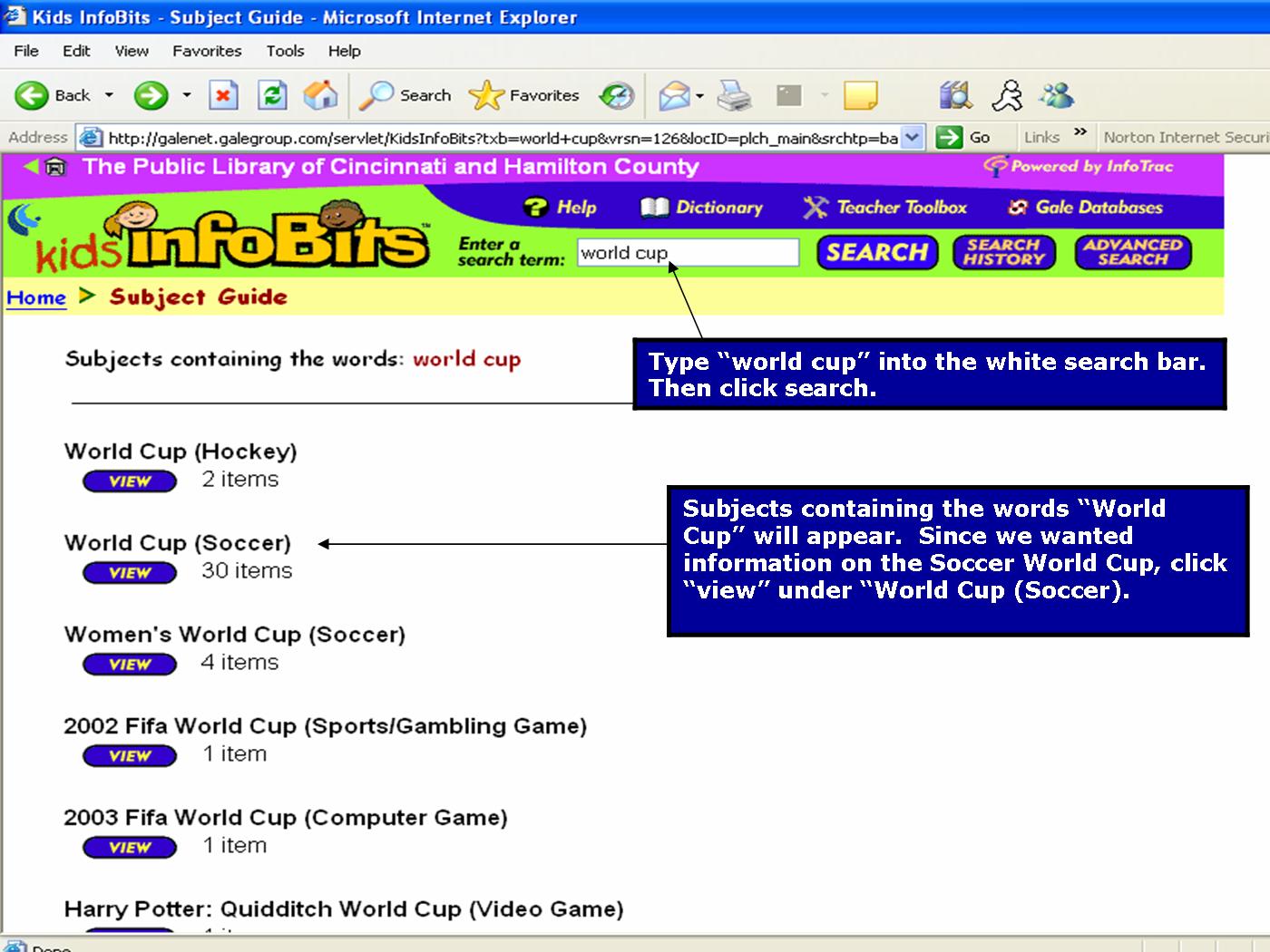Click the Home breadcrumb link
Viewport: 1270px width, 952px height.
(36, 297)
